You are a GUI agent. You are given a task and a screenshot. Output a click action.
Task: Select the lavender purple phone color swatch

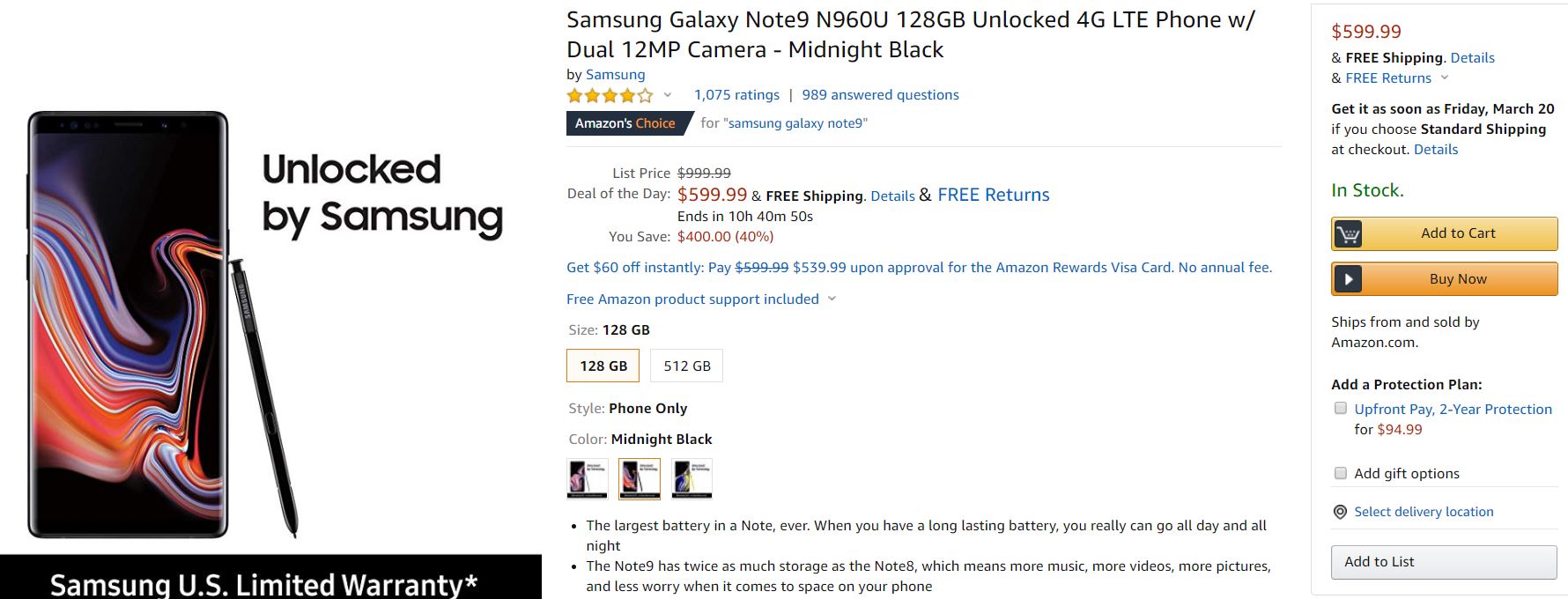[588, 478]
